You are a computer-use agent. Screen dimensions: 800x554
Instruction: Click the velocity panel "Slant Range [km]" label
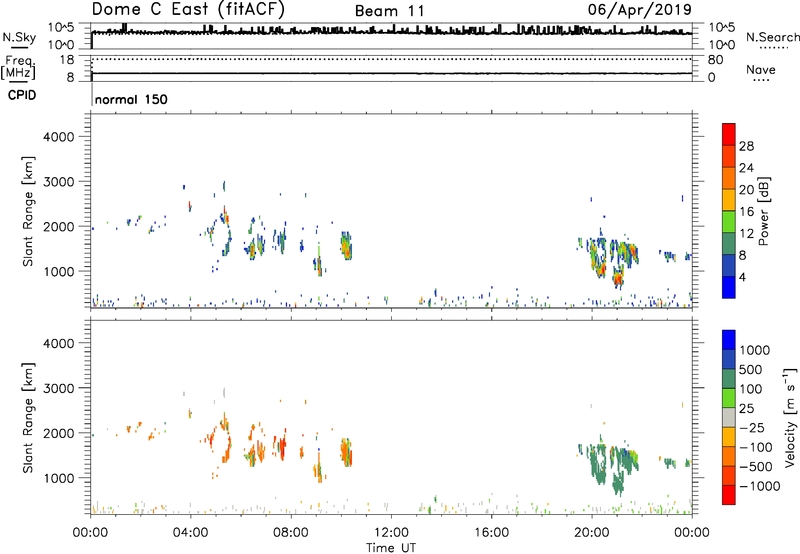click(28, 418)
